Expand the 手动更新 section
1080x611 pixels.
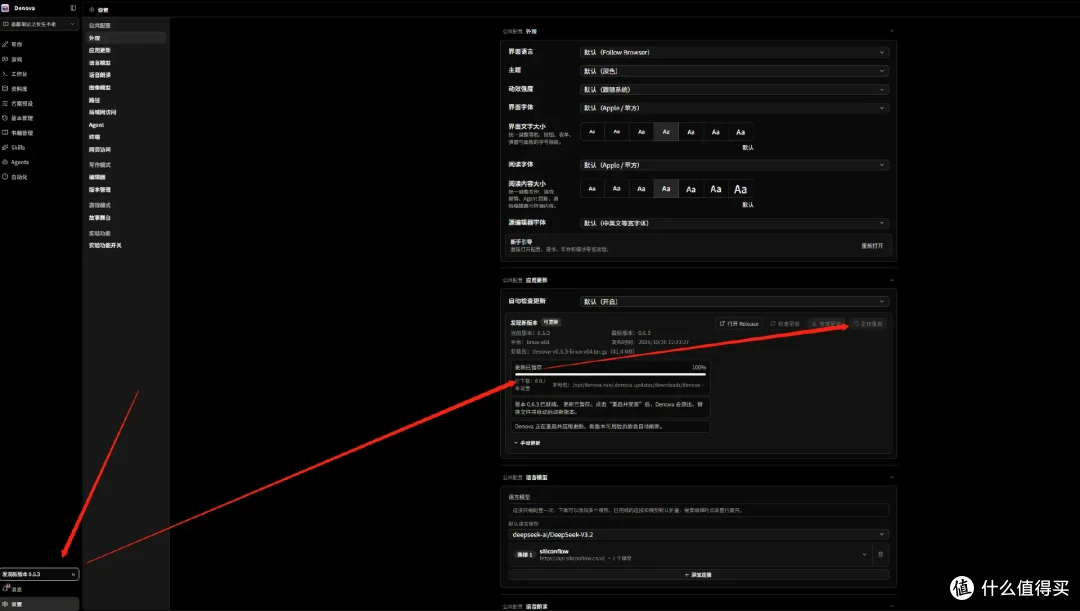point(528,444)
